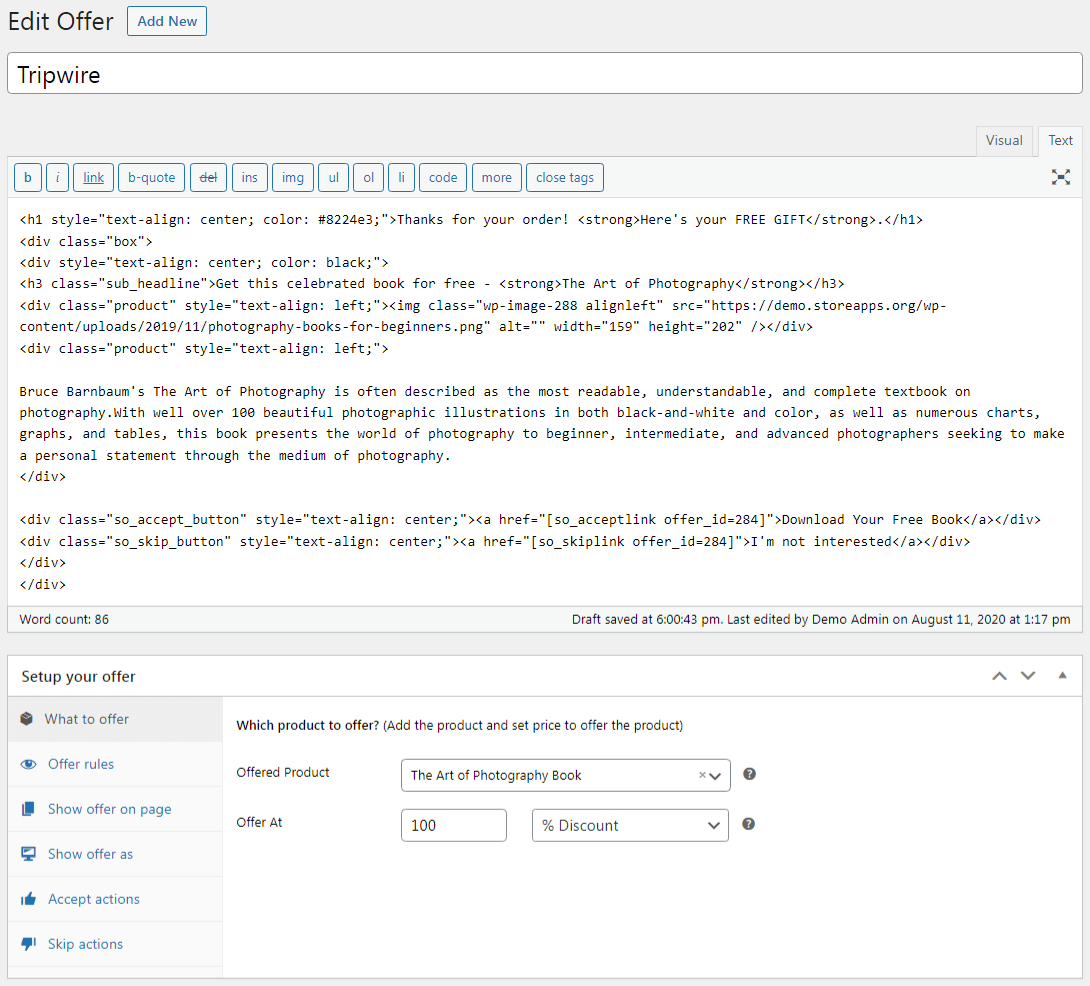The height and width of the screenshot is (986, 1090).
Task: Open the Show offer on page tab
Action: click(x=115, y=809)
